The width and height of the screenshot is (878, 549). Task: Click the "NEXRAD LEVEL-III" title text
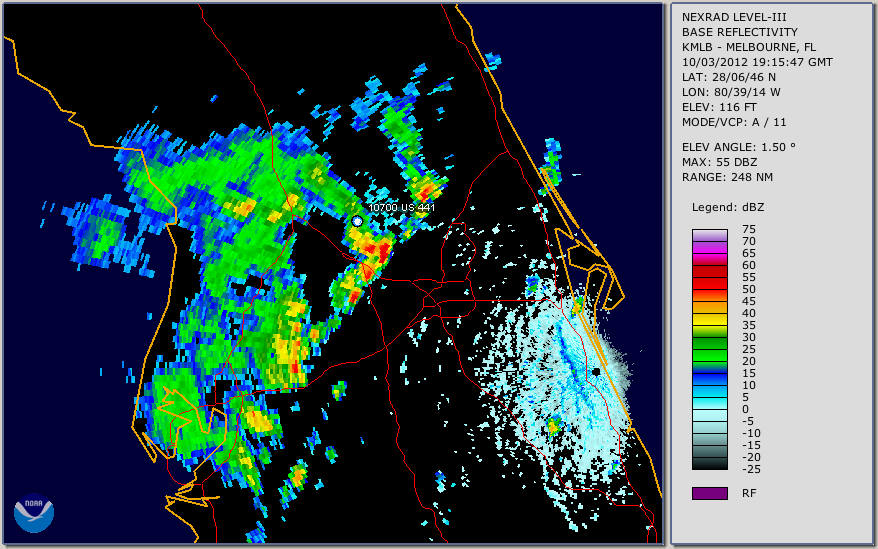[734, 17]
